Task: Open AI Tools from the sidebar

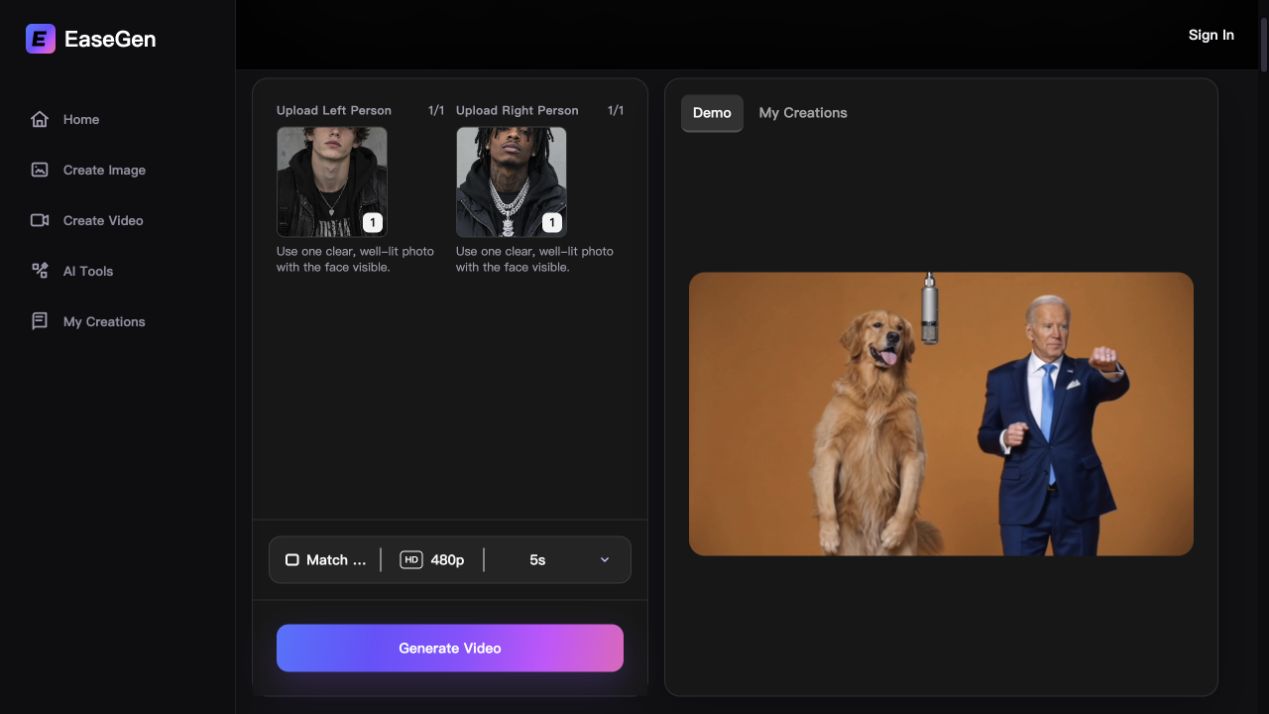Action: click(72, 271)
